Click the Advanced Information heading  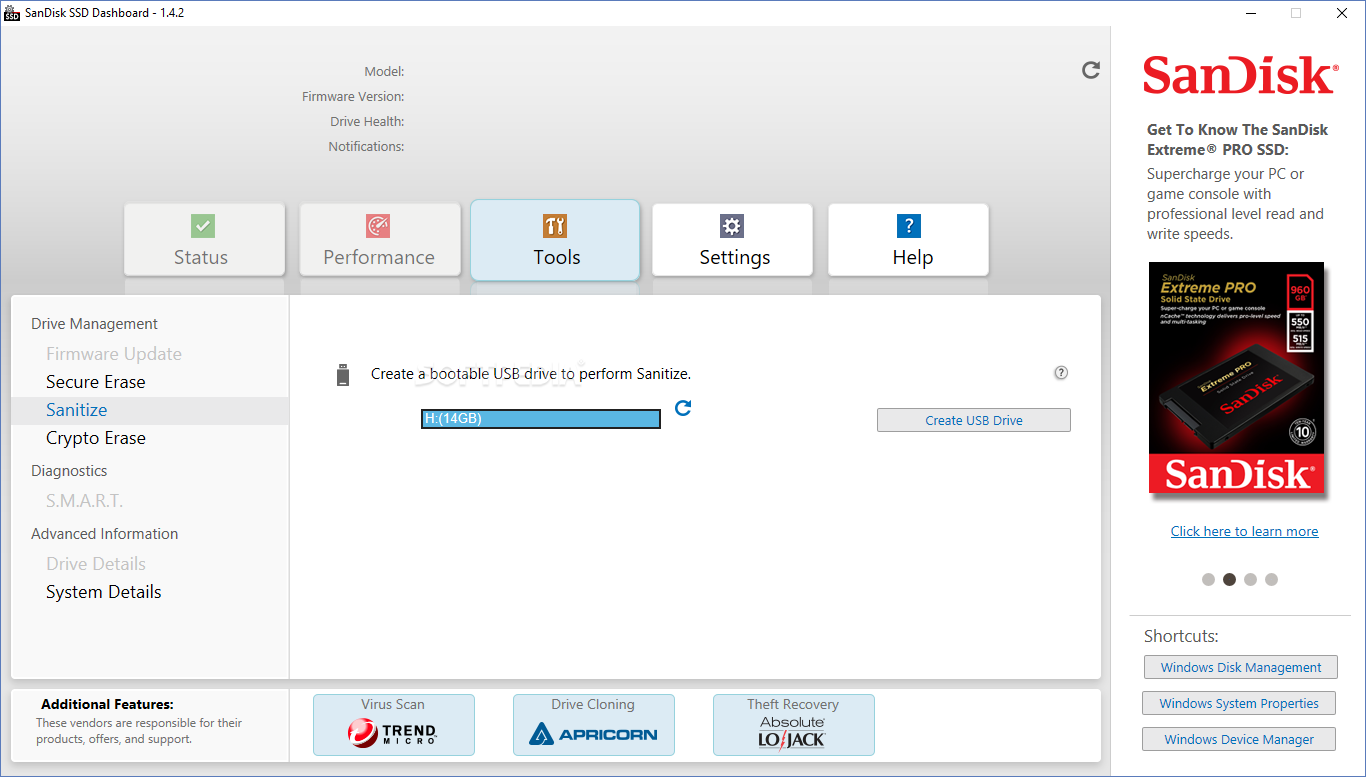(105, 534)
